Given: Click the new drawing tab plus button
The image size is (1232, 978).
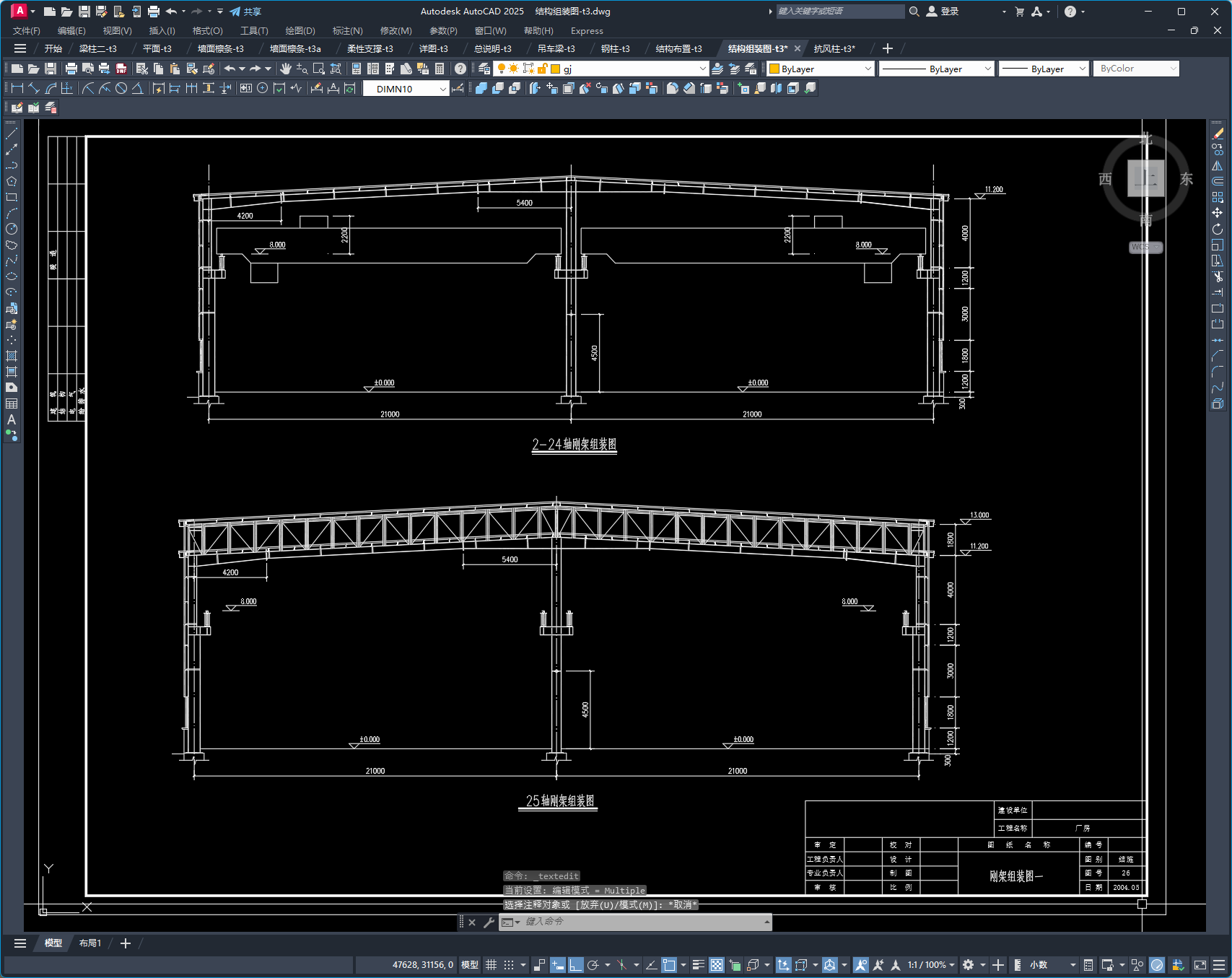Looking at the screenshot, I should (x=888, y=48).
